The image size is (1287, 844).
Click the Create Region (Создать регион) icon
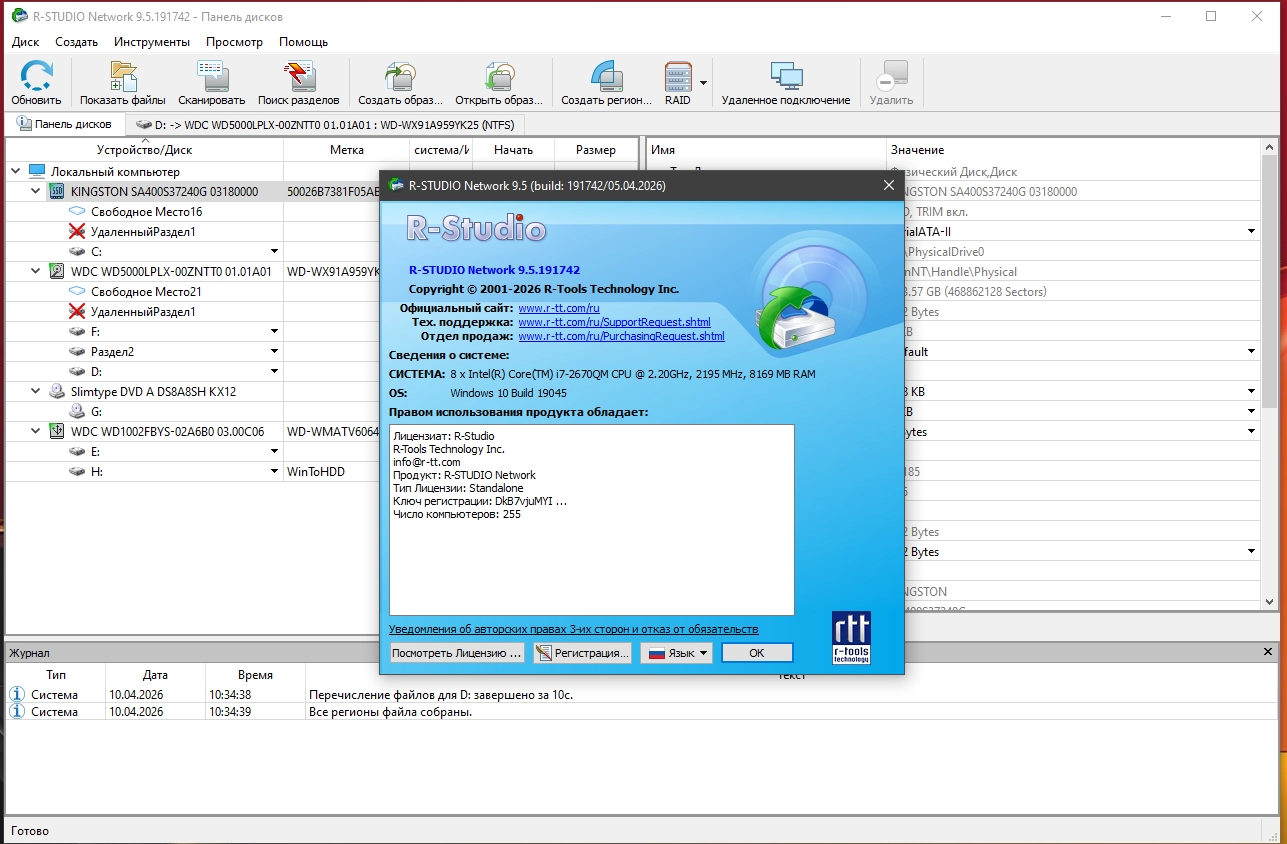tap(606, 83)
